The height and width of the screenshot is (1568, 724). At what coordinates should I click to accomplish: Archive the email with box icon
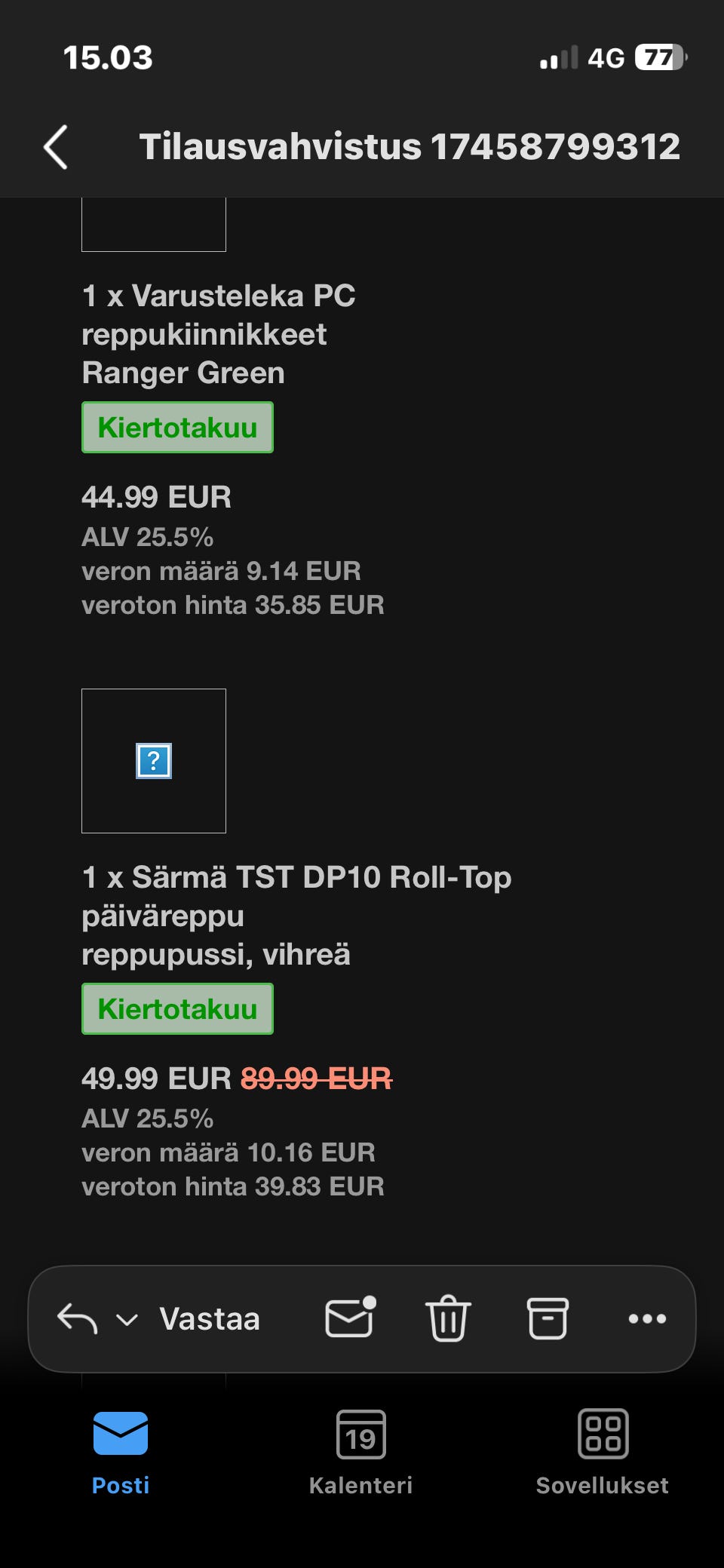coord(547,1318)
